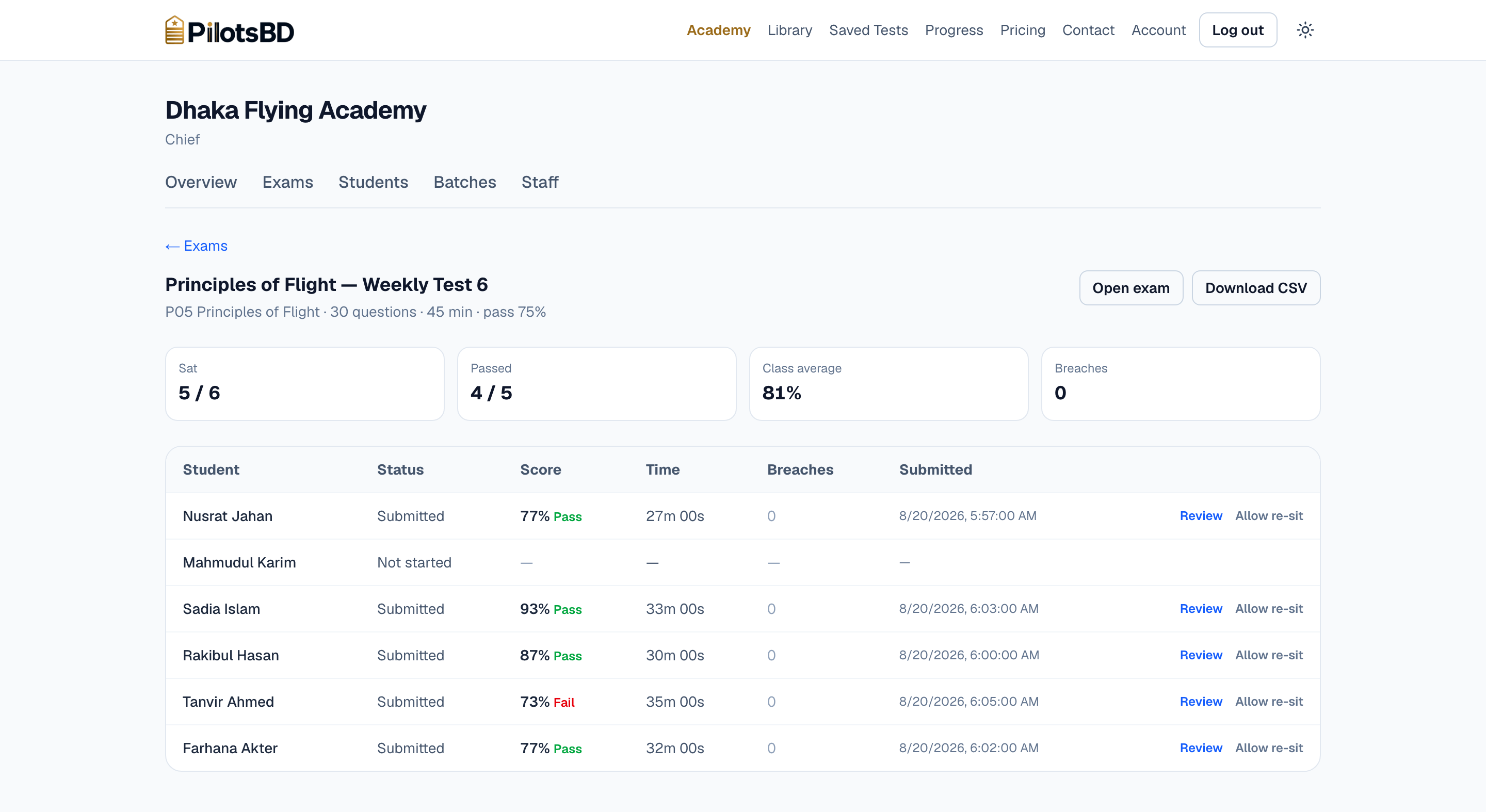Image resolution: width=1486 pixels, height=812 pixels.
Task: Open the Progress page
Action: click(x=954, y=30)
